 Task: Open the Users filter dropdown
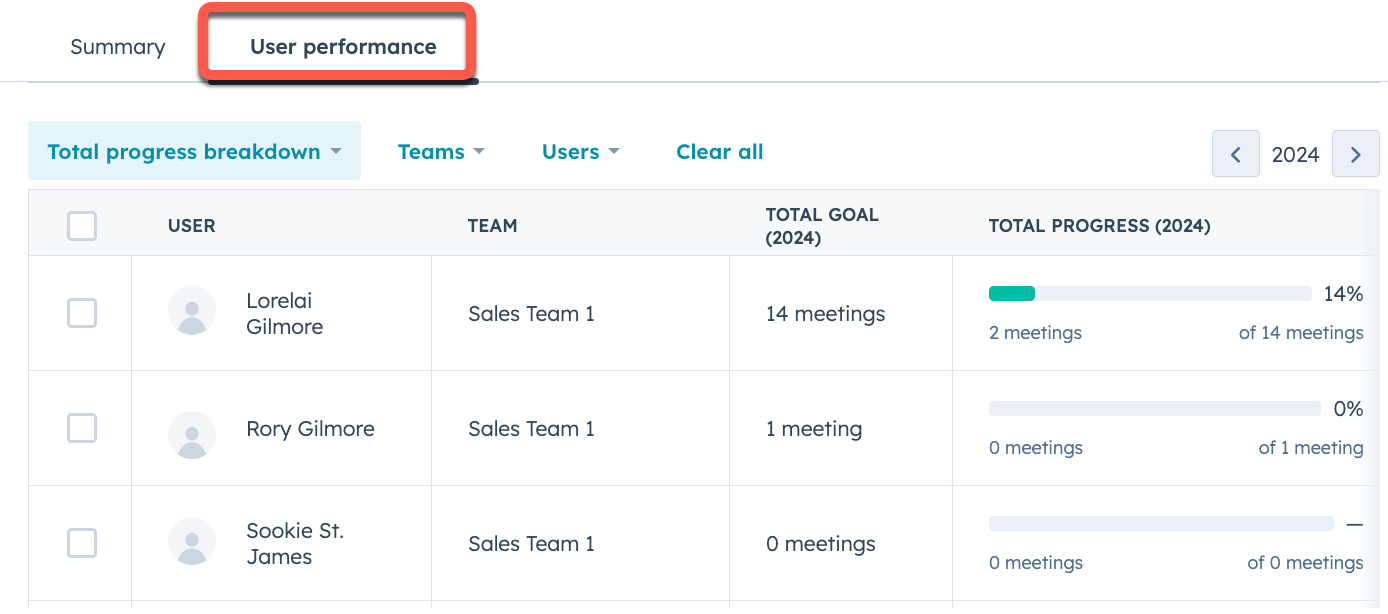(x=580, y=152)
